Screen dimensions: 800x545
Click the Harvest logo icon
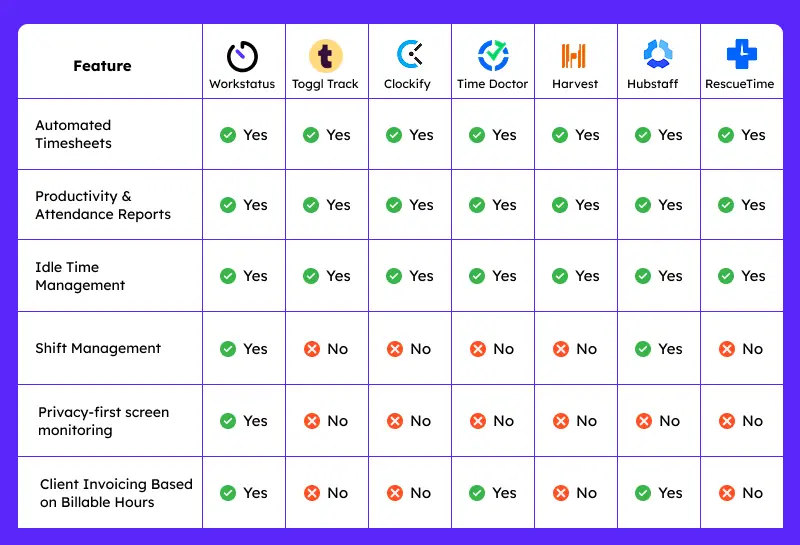point(574,55)
